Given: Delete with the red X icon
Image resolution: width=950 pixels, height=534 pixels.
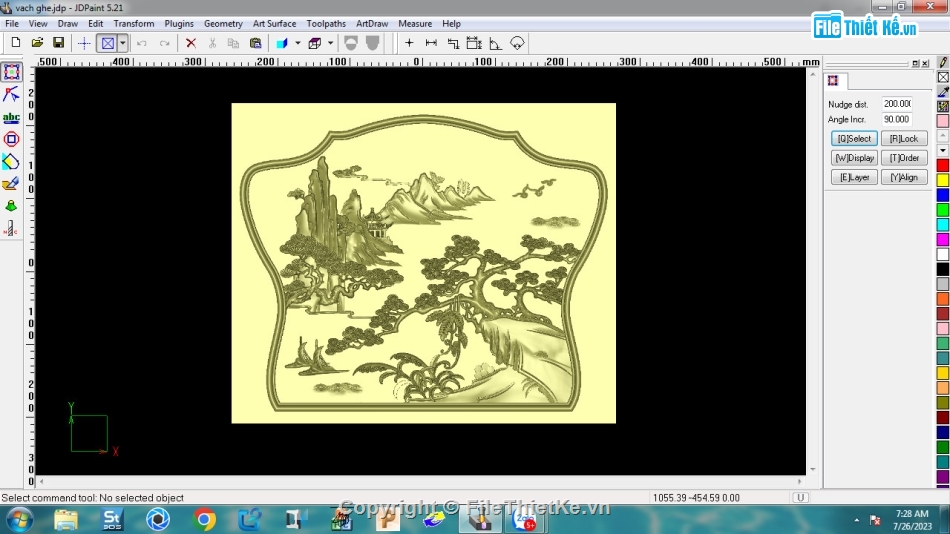Looking at the screenshot, I should point(191,43).
